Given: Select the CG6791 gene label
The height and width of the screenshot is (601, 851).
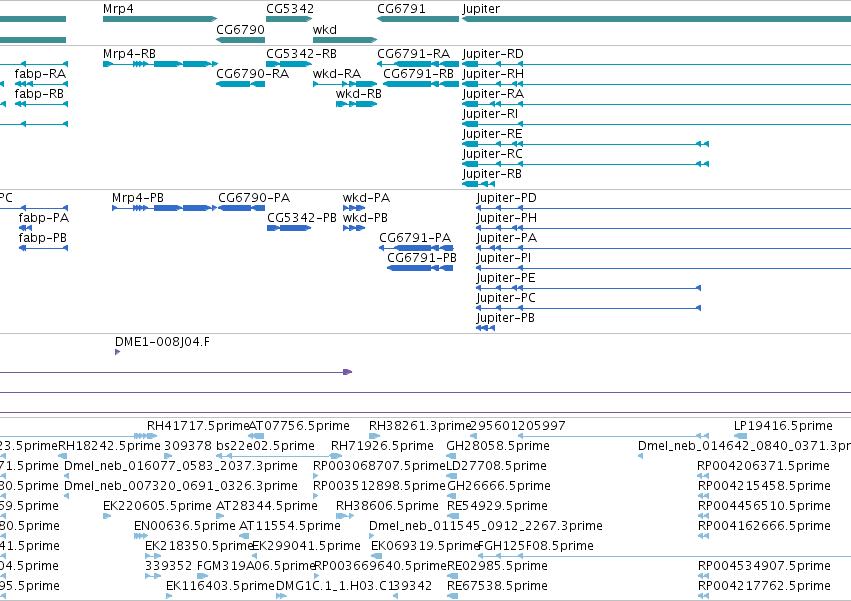Looking at the screenshot, I should [401, 9].
